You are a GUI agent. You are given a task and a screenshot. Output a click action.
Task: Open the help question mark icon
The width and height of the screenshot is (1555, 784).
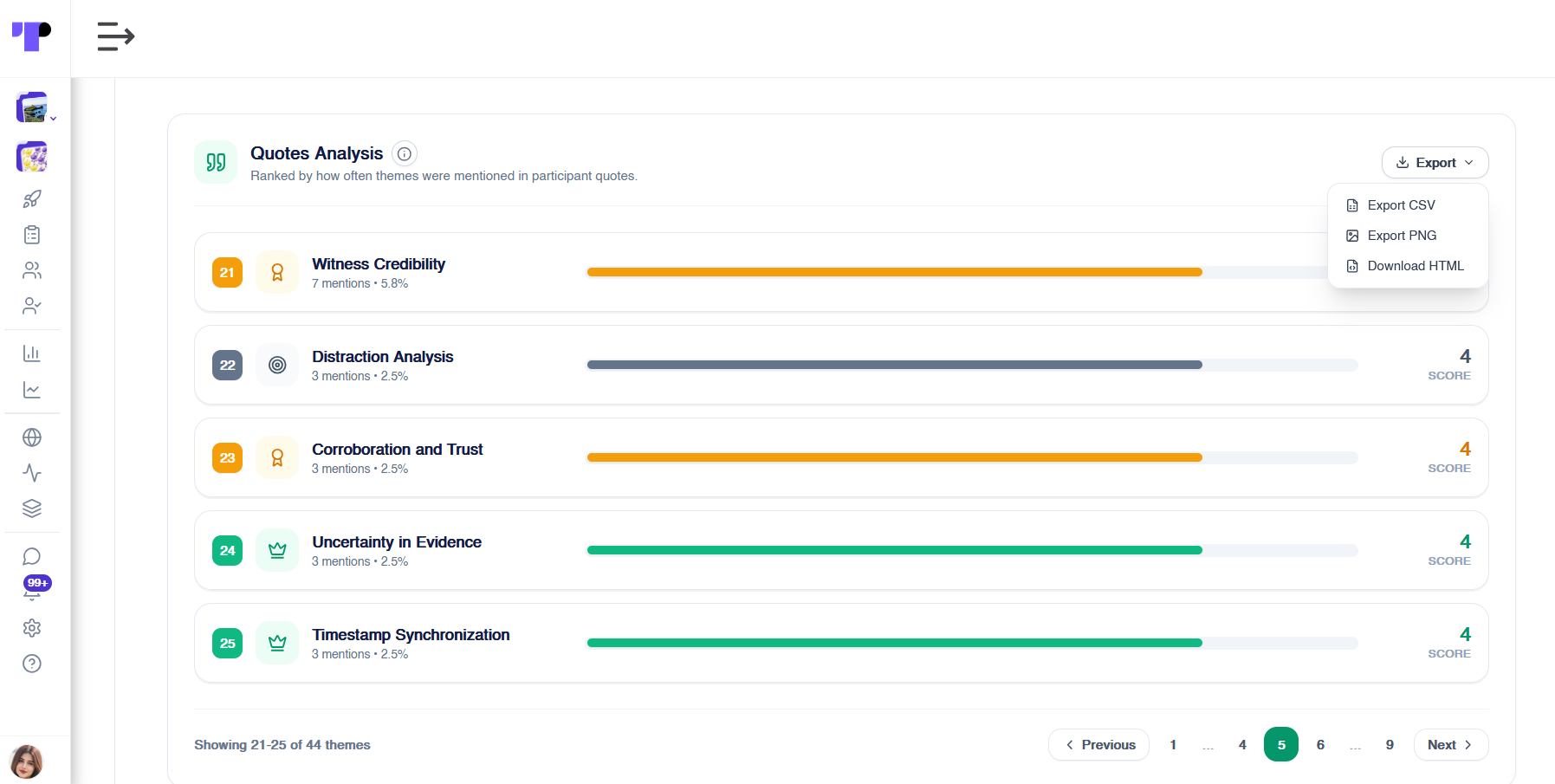pos(32,664)
